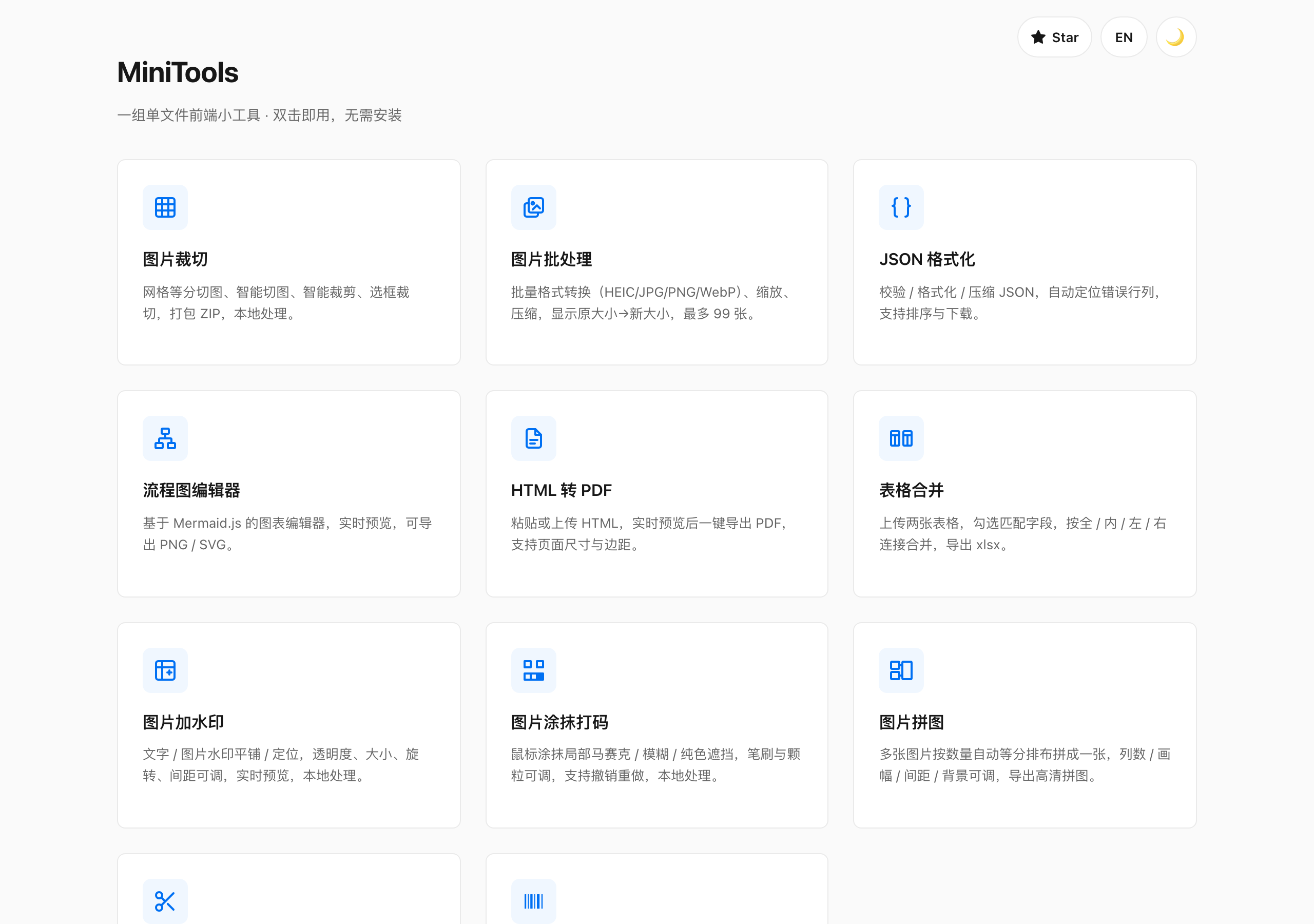Click the two-table icon for 表格合并
The width and height of the screenshot is (1314, 924).
[901, 438]
